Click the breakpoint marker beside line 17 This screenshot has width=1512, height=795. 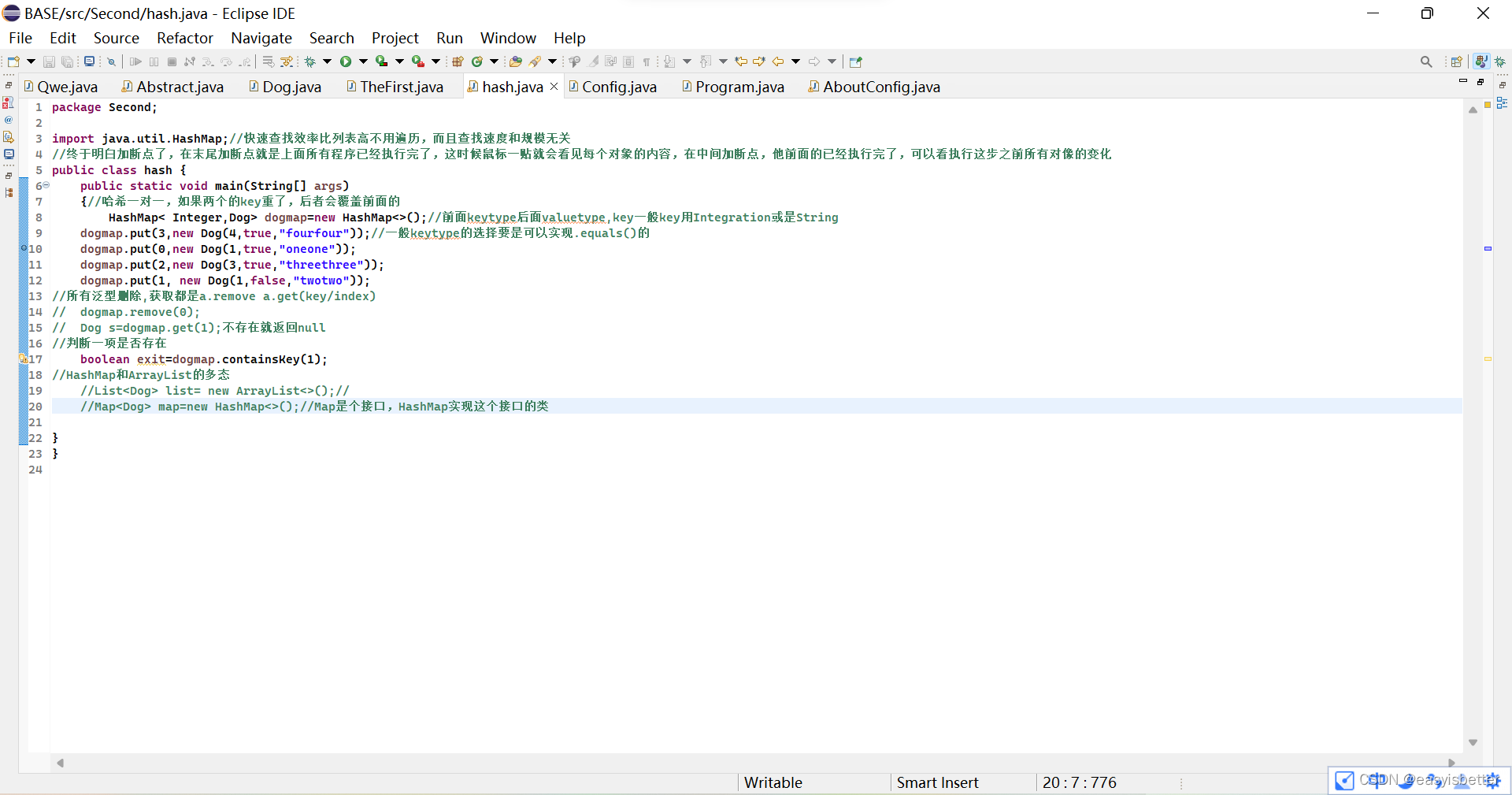pyautogui.click(x=24, y=359)
